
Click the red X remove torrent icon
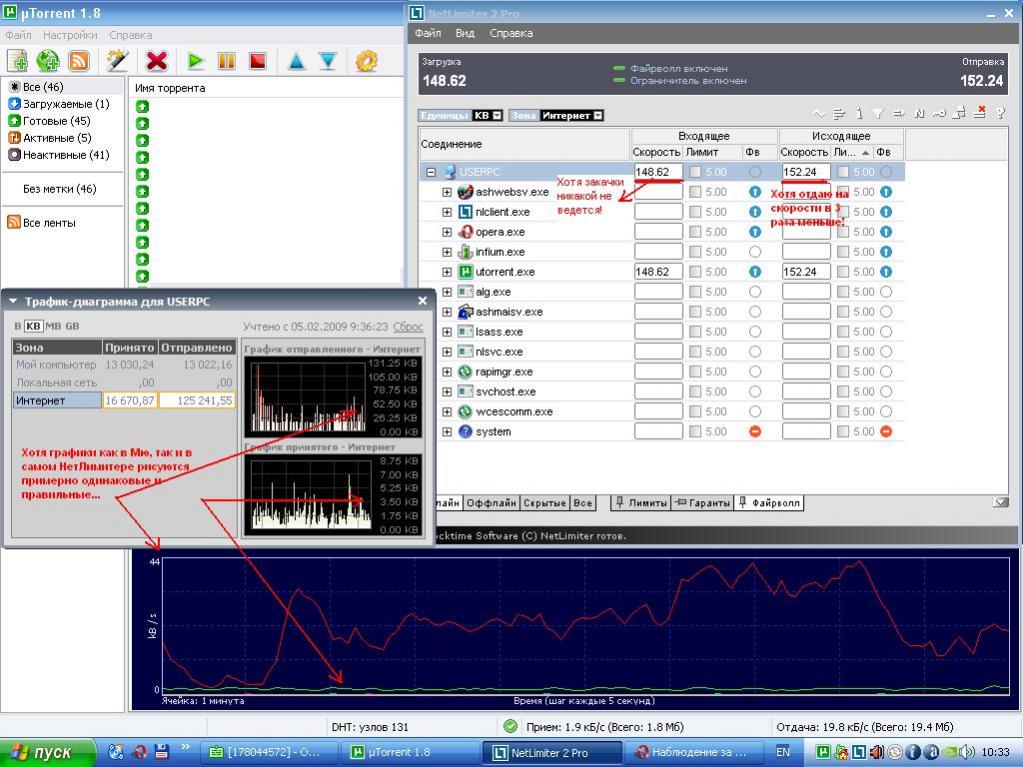(x=156, y=61)
